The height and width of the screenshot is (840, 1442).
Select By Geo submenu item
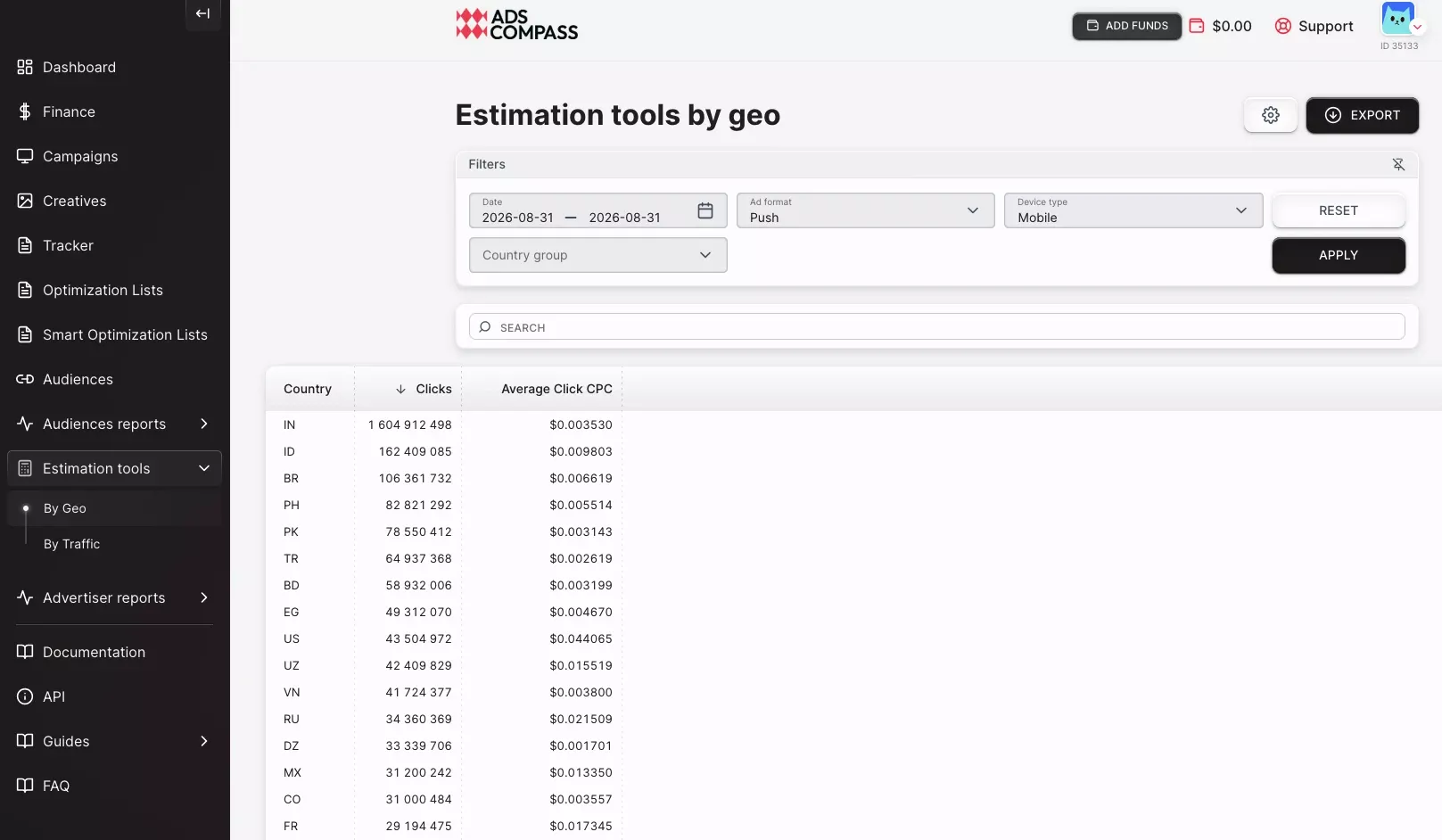pos(65,508)
